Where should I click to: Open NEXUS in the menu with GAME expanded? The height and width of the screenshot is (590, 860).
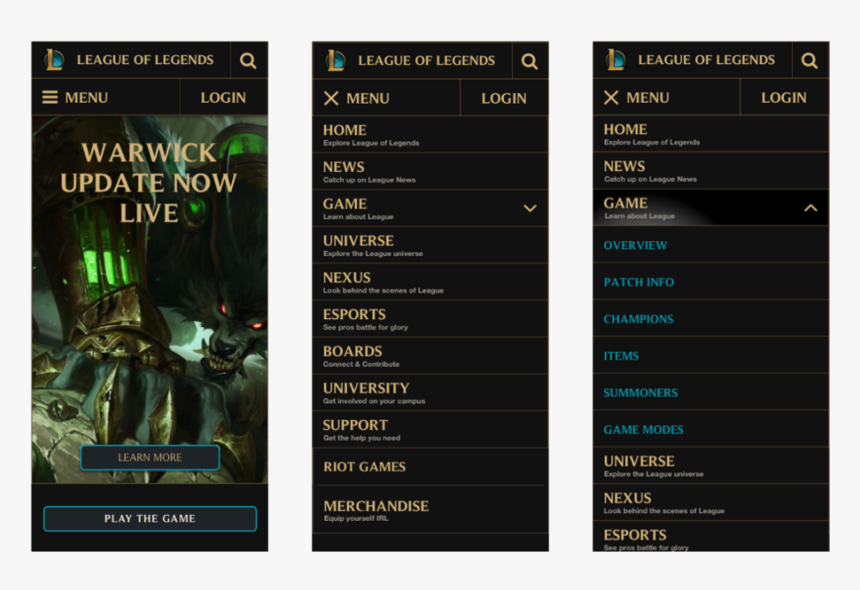[x=711, y=502]
